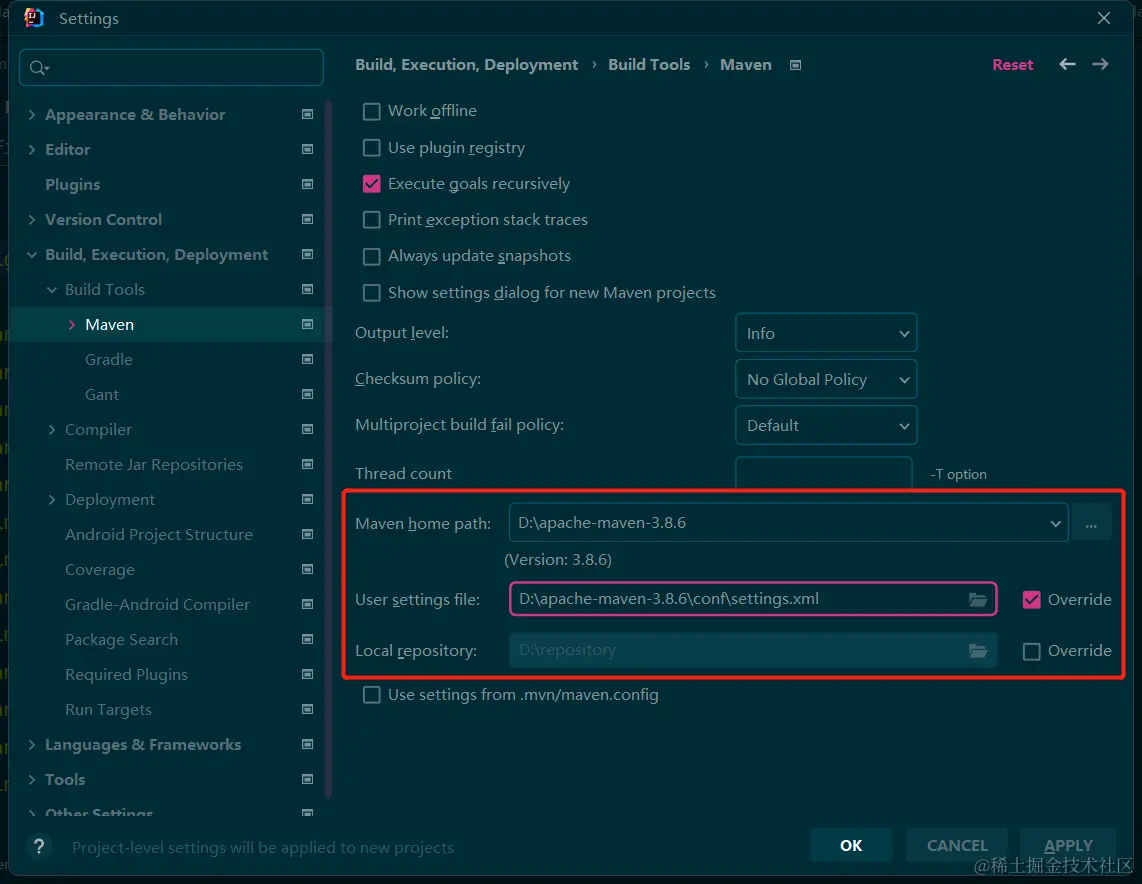Screen dimensions: 1142x884
Task: Select Remote Jar Repositories
Action: click(154, 465)
